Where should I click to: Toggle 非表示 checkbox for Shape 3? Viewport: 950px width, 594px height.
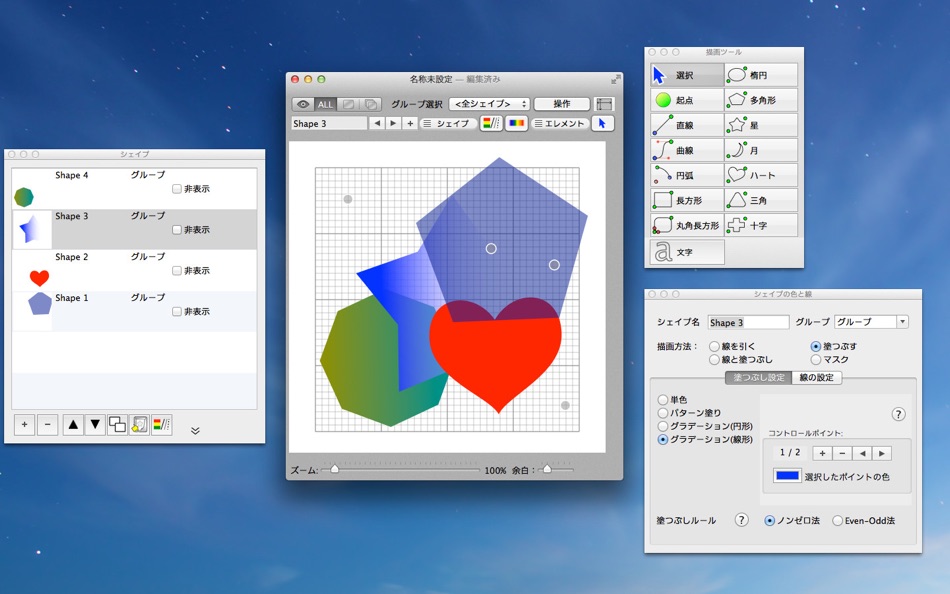177,230
